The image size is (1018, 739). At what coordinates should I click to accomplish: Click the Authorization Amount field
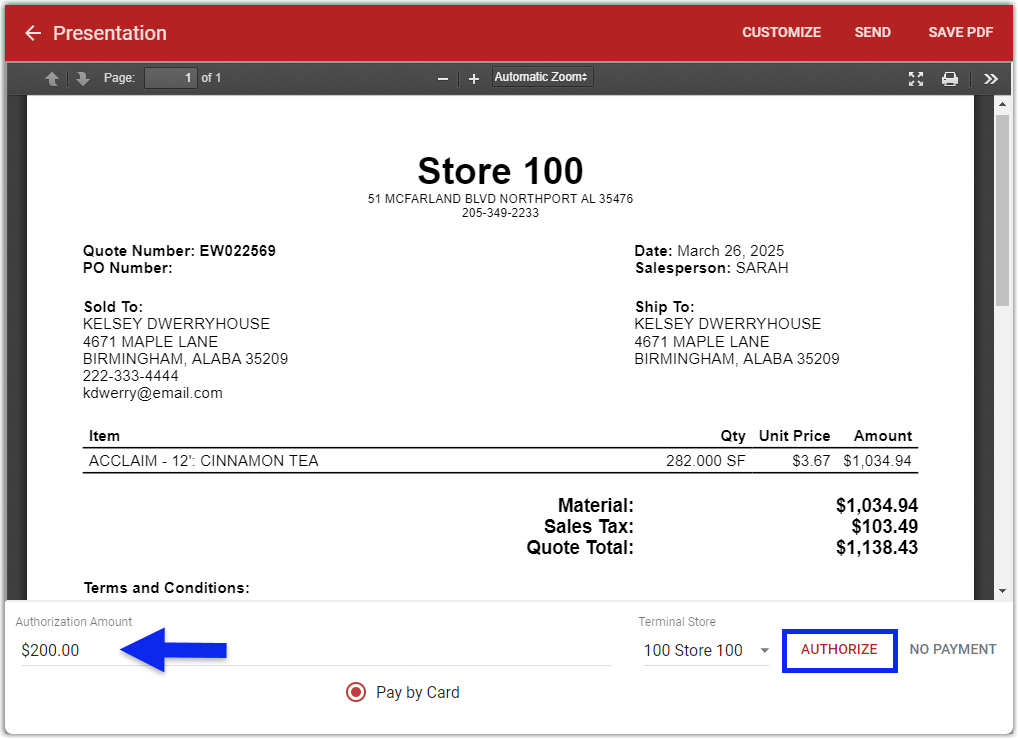pyautogui.click(x=316, y=650)
